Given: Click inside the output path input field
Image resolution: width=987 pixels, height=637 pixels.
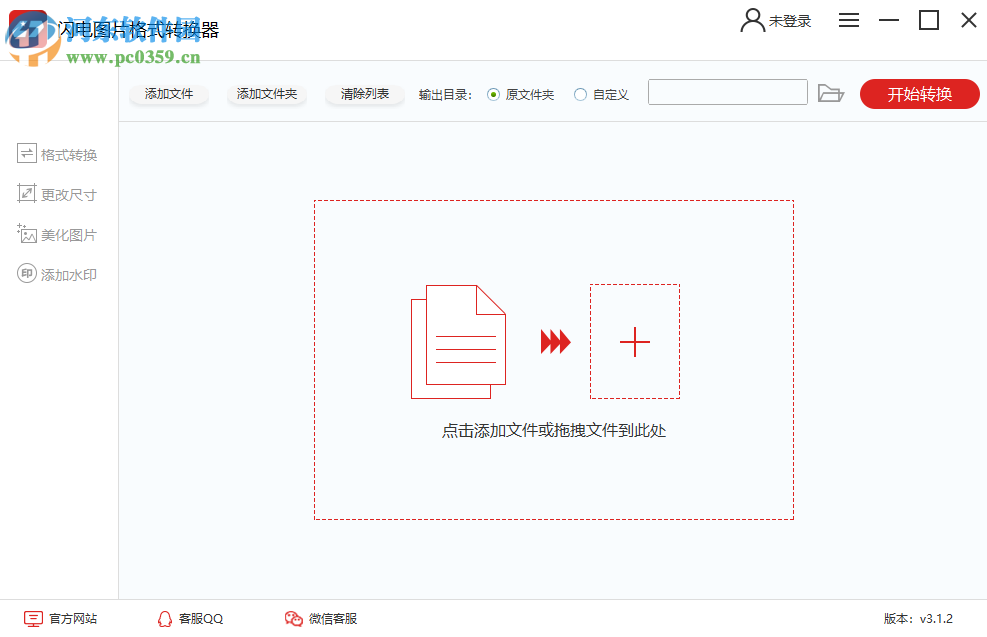Looking at the screenshot, I should click(727, 92).
